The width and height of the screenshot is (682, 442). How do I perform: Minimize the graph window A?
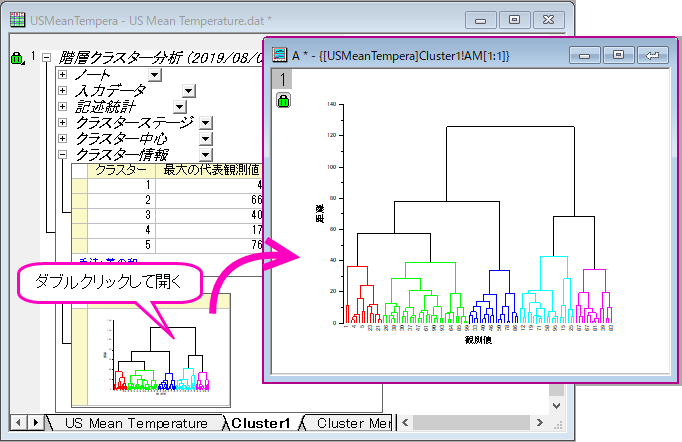click(585, 55)
